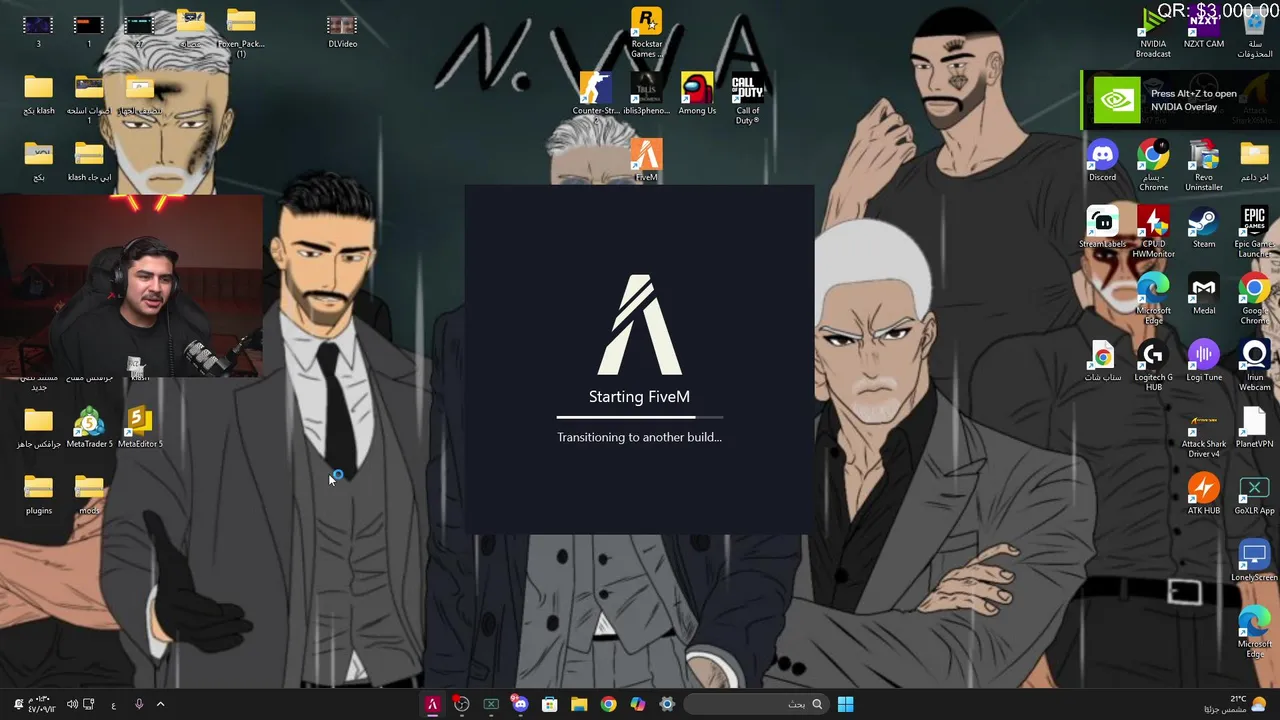Open the FiveM desktop shortcut
The width and height of the screenshot is (1280, 720).
(x=646, y=160)
